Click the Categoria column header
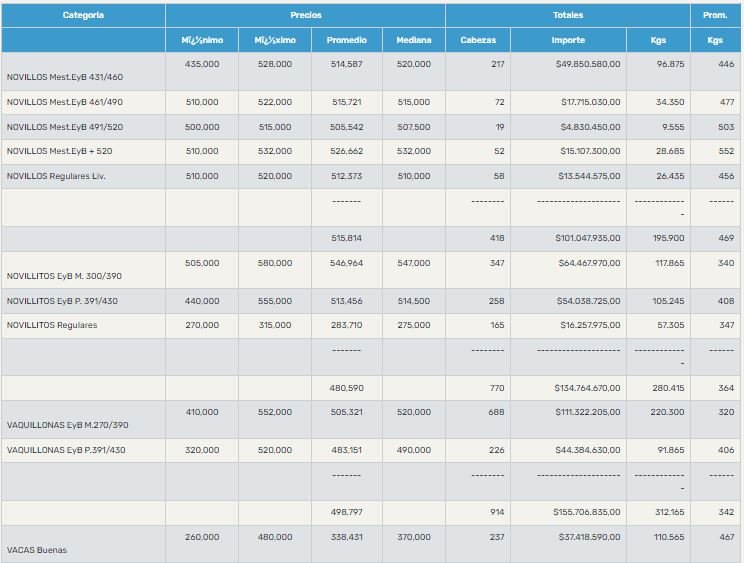 (x=83, y=15)
